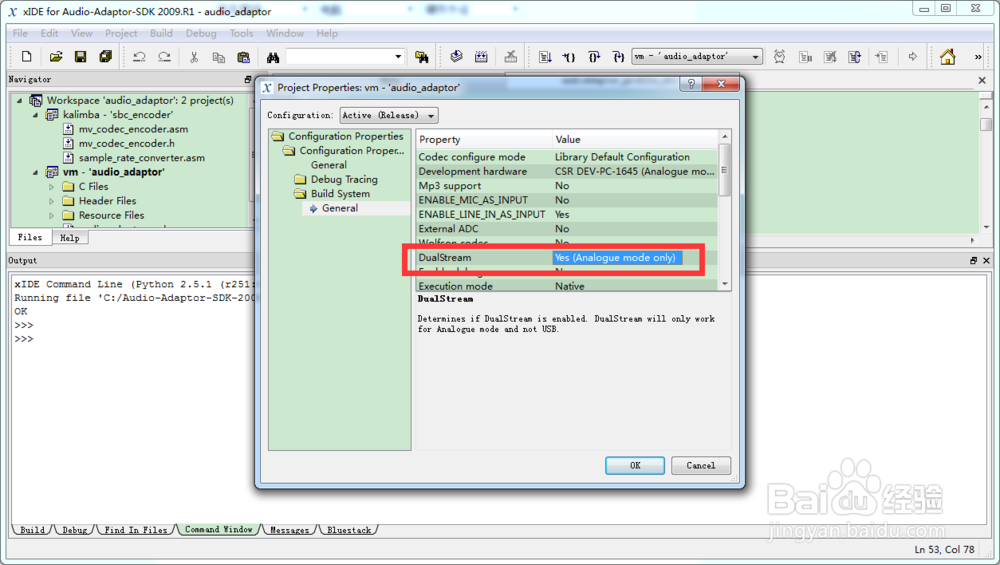Switch to the Help tab in Navigator
1000x565 pixels.
[x=70, y=238]
